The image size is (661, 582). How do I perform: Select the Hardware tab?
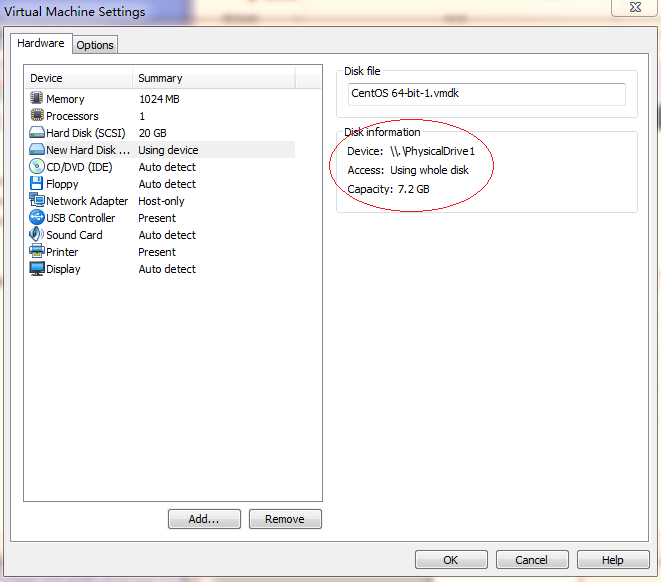click(x=41, y=43)
